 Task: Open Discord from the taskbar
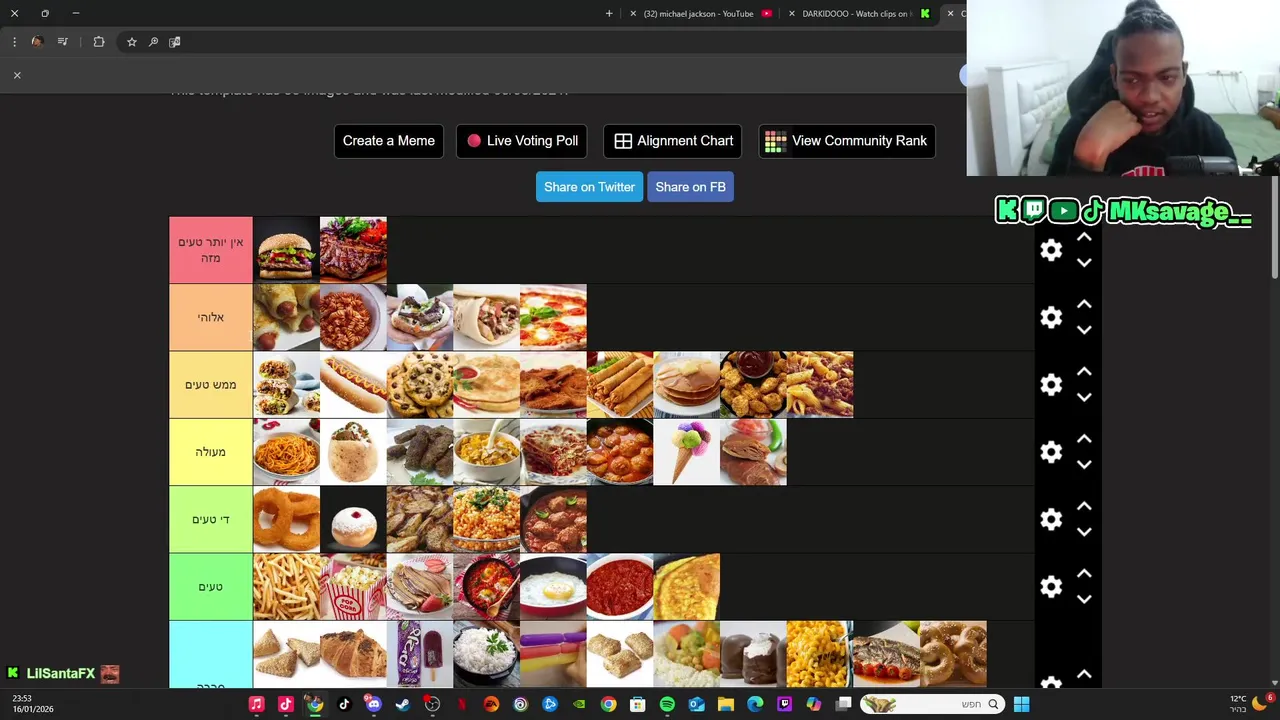[x=373, y=704]
